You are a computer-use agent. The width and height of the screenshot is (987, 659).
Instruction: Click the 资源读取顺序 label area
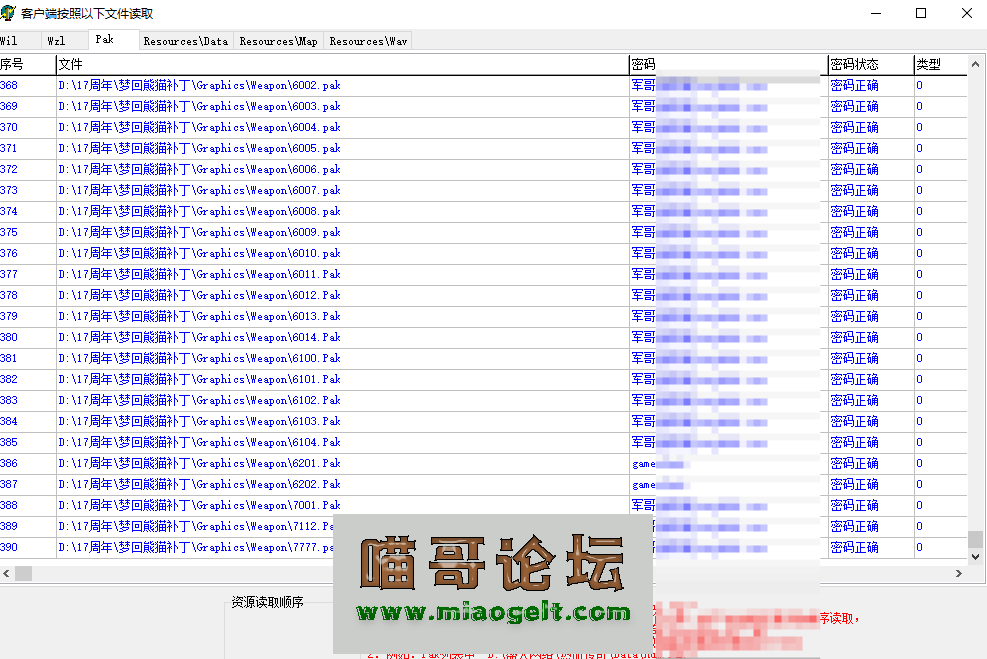click(267, 603)
